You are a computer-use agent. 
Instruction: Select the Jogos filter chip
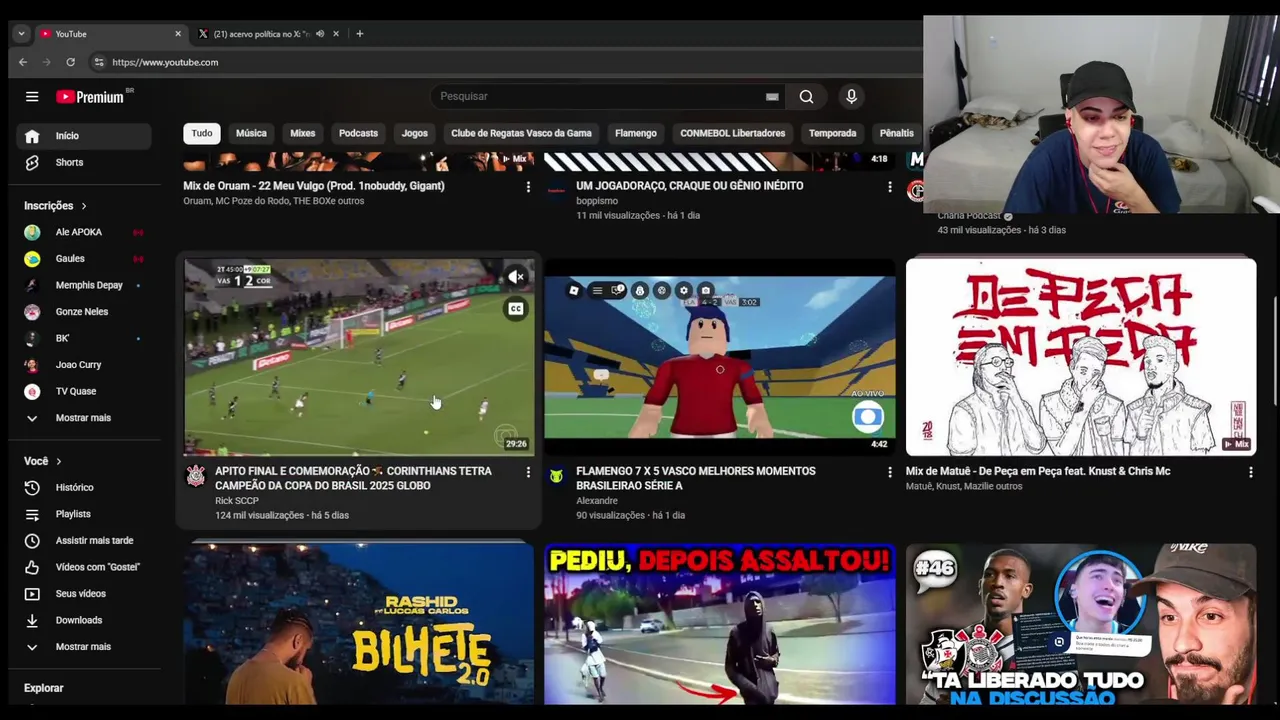pyautogui.click(x=414, y=133)
